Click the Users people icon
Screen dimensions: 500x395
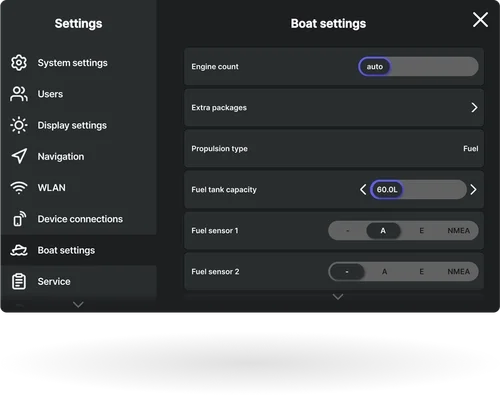[19, 94]
